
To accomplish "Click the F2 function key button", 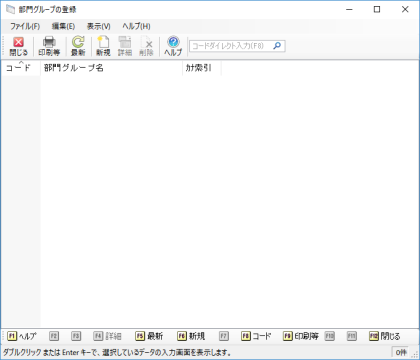I will 54,336.
